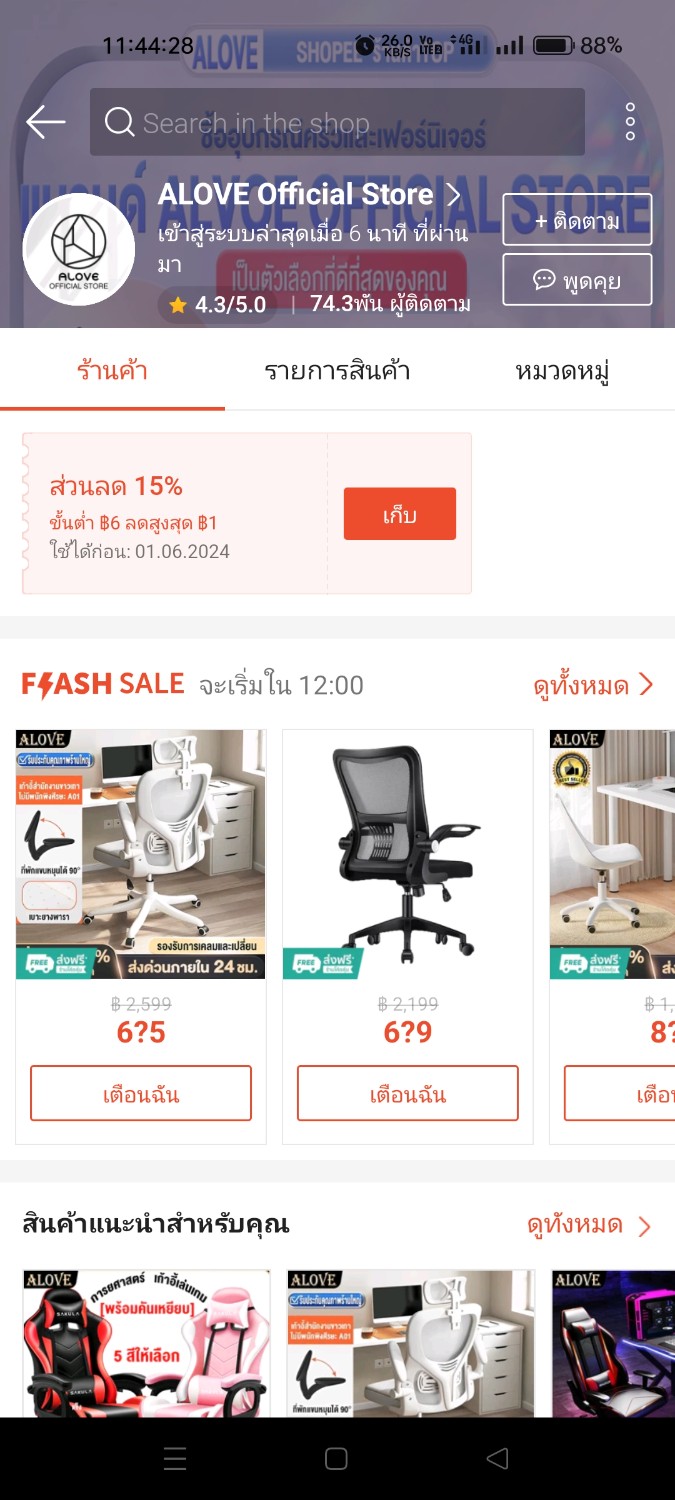Tap the Android recent apps icon
Image resolution: width=675 pixels, height=1500 pixels.
pyautogui.click(x=175, y=1459)
